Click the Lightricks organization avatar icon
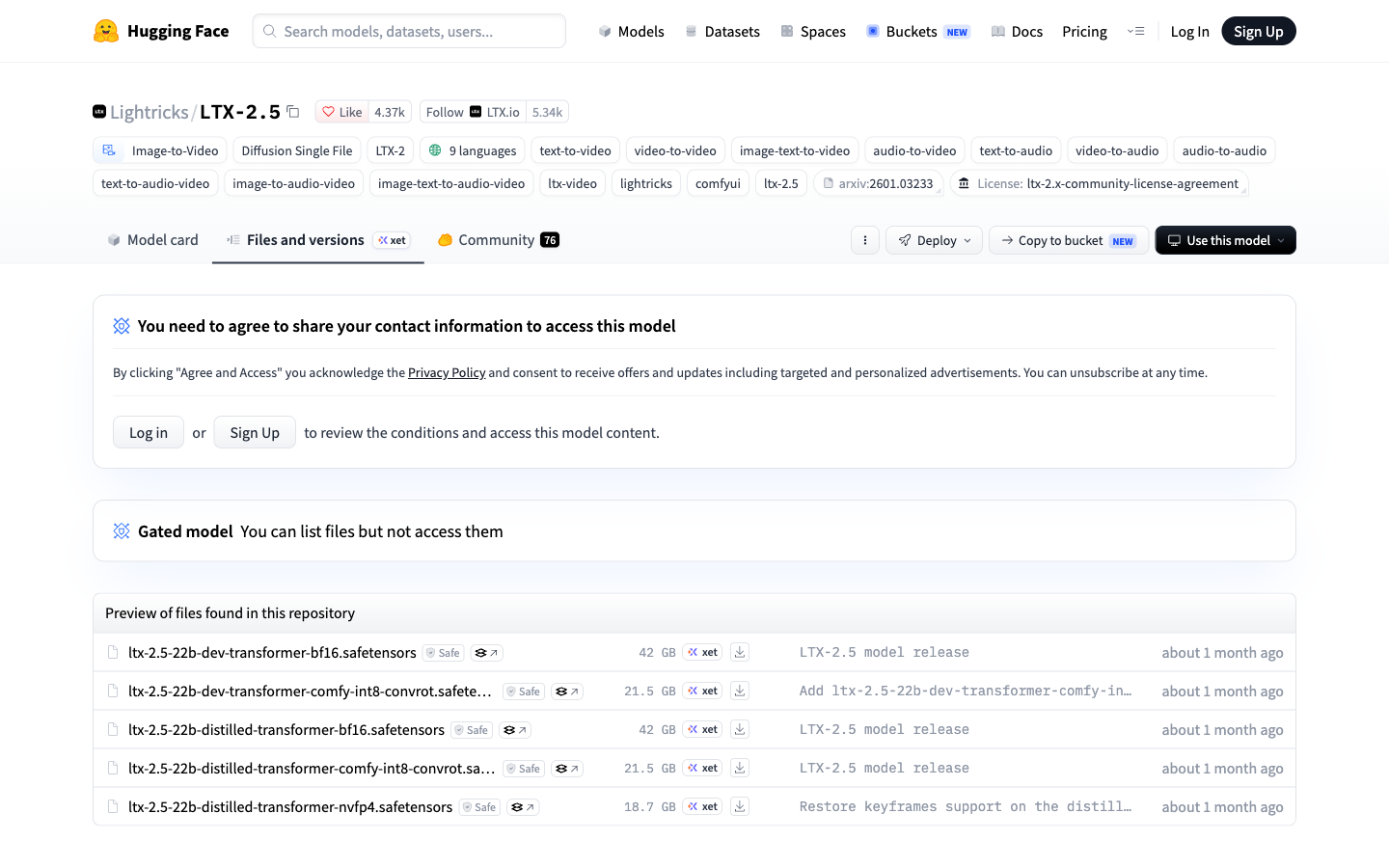The image size is (1389, 868). click(99, 112)
